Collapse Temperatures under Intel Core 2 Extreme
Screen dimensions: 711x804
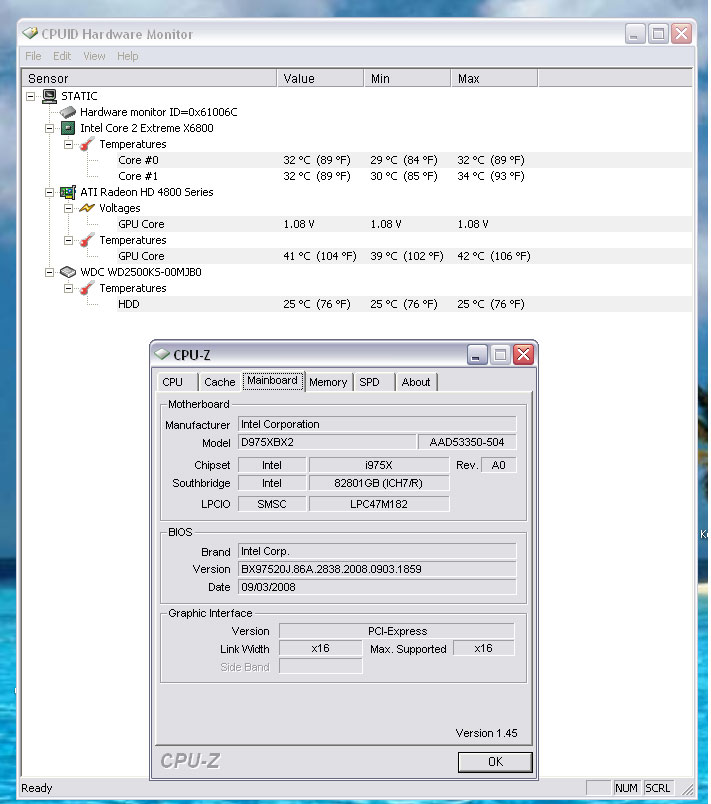(68, 144)
